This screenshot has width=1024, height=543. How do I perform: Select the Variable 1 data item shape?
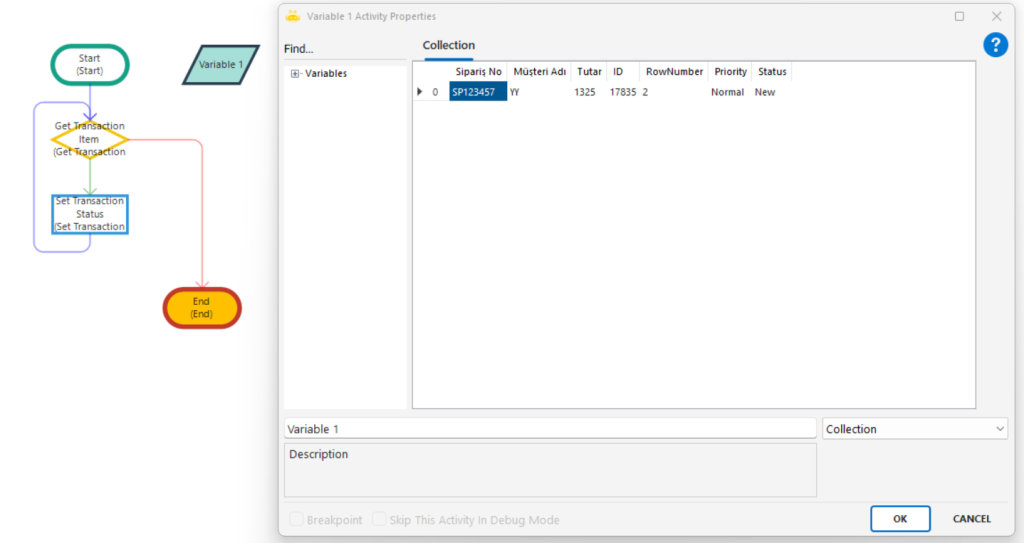click(x=221, y=65)
